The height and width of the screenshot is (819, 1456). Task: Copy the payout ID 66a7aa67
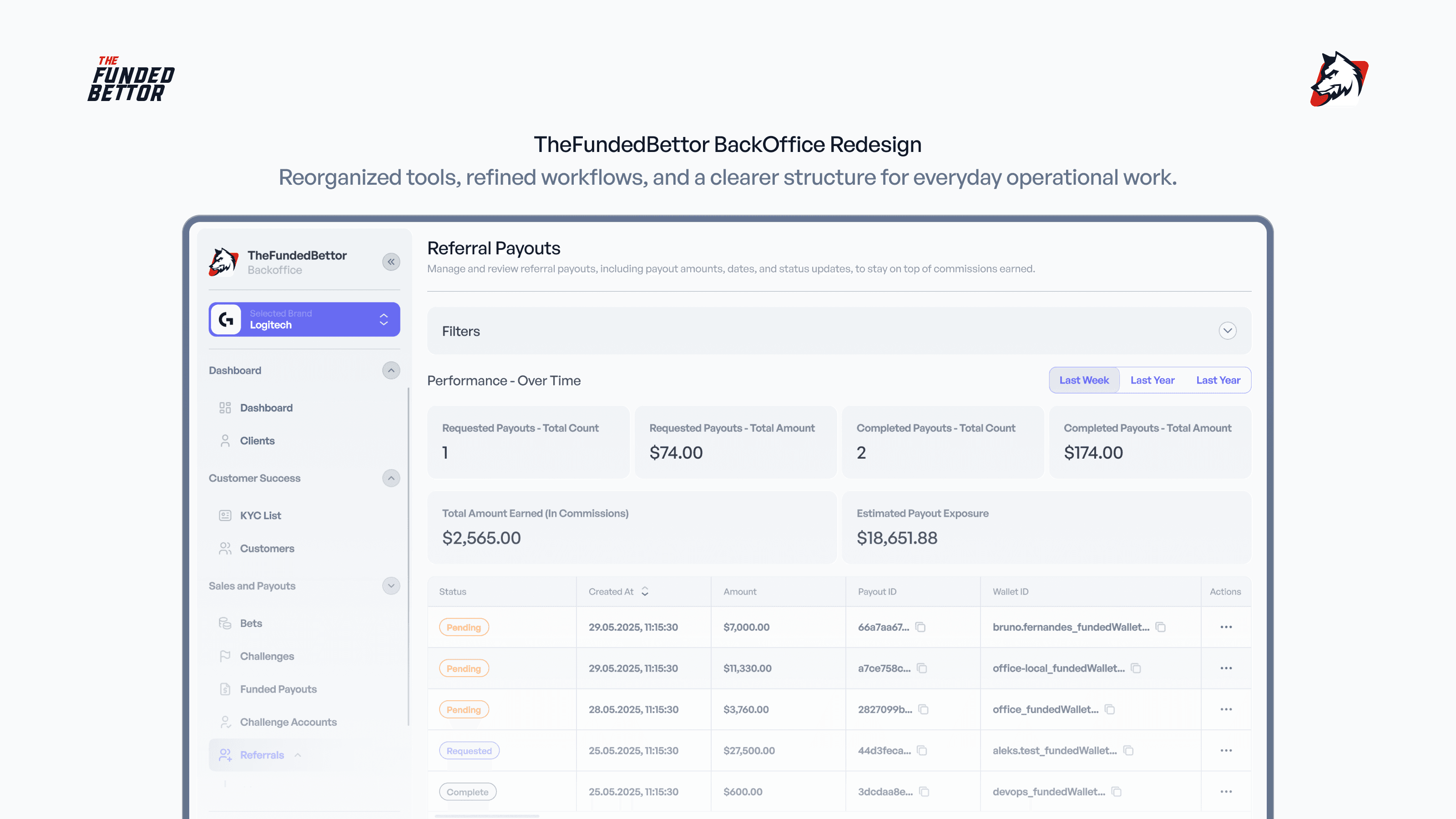[x=920, y=627]
